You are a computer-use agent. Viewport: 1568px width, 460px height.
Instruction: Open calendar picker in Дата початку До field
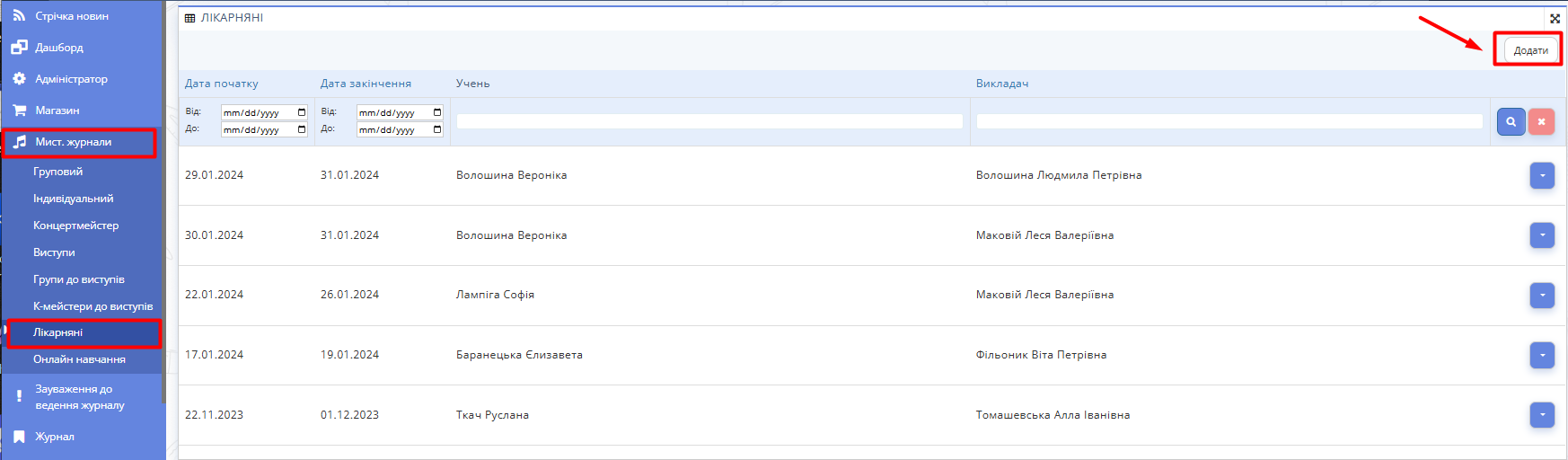tap(302, 129)
